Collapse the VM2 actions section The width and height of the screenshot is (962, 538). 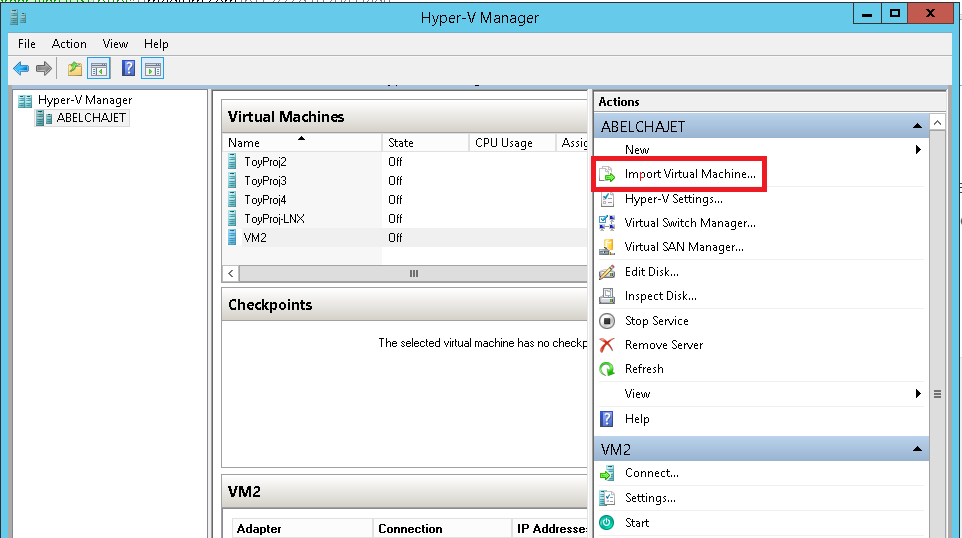click(x=917, y=450)
